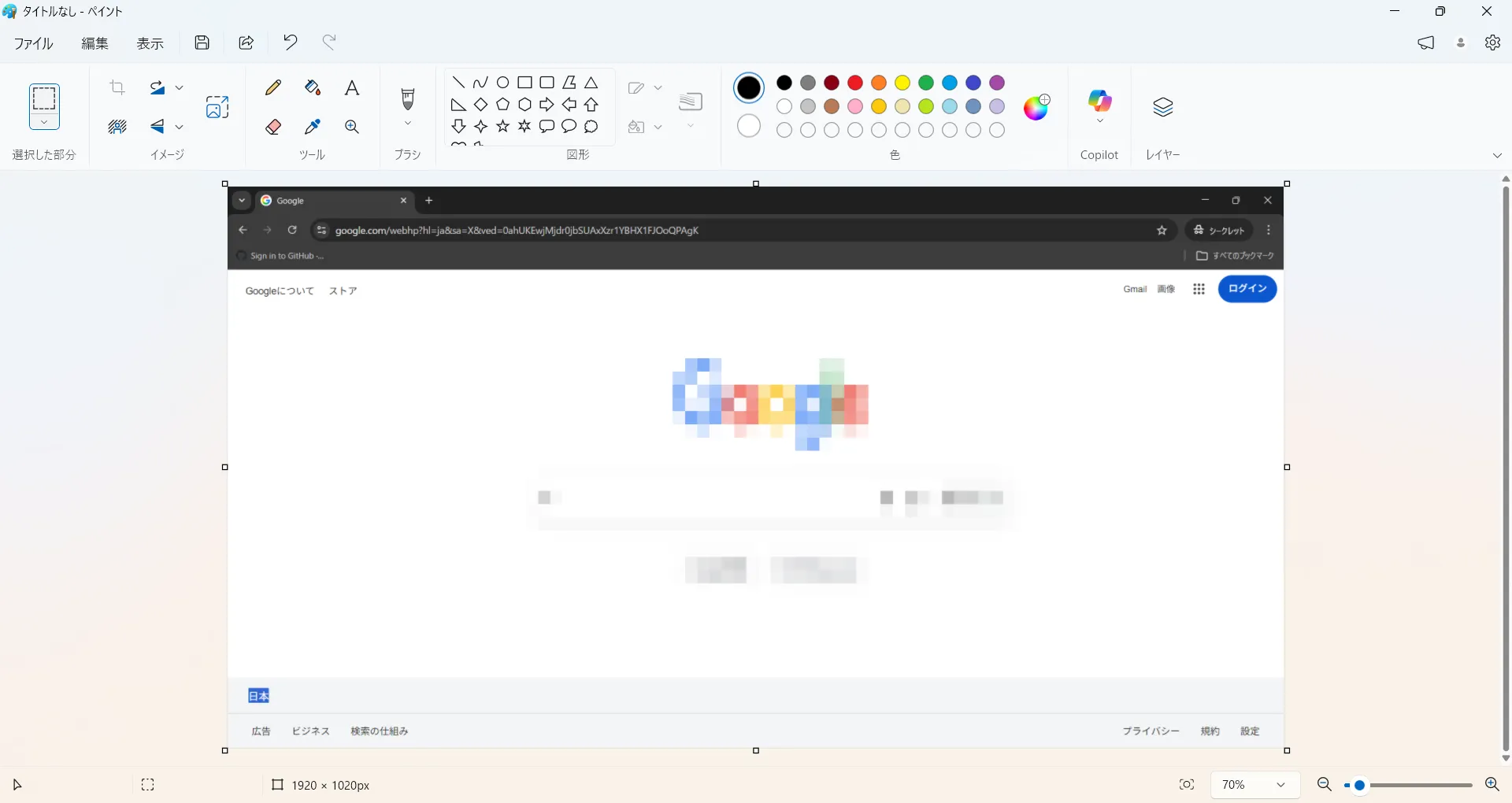Click the vertical canvas scrollbar
Screen dimensions: 1512x803
(x=1506, y=468)
